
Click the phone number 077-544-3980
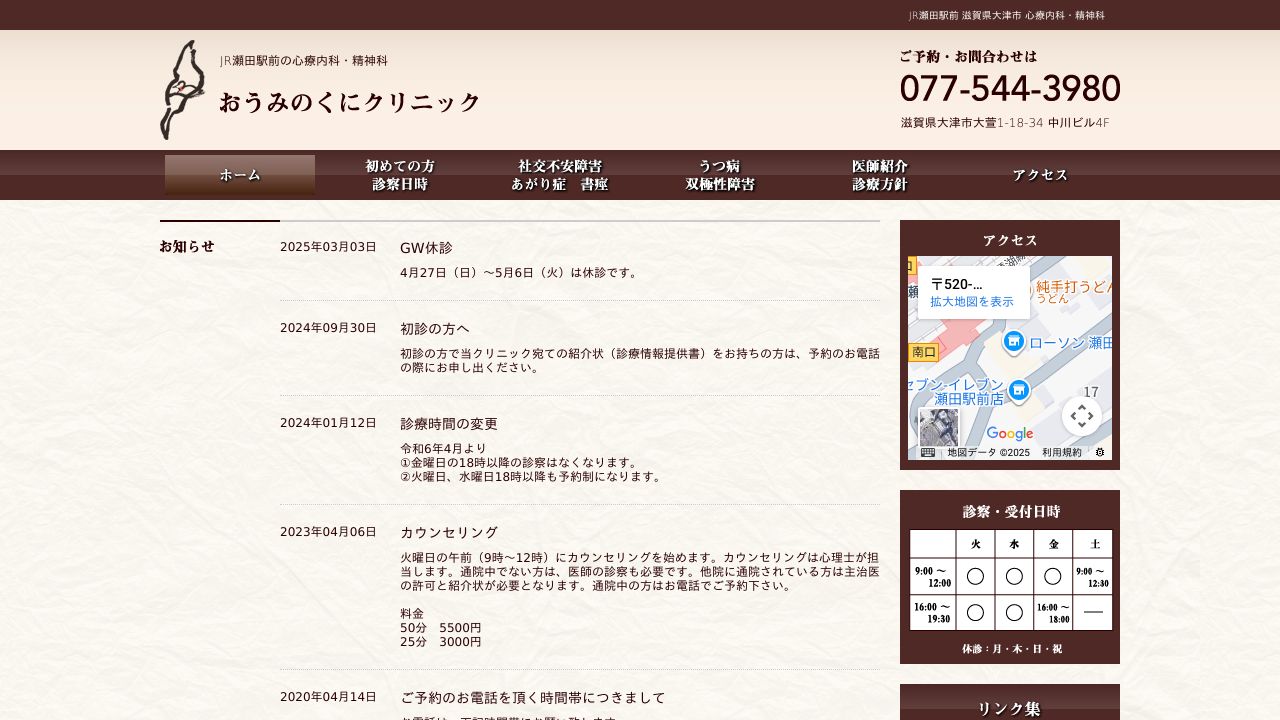coord(1010,89)
